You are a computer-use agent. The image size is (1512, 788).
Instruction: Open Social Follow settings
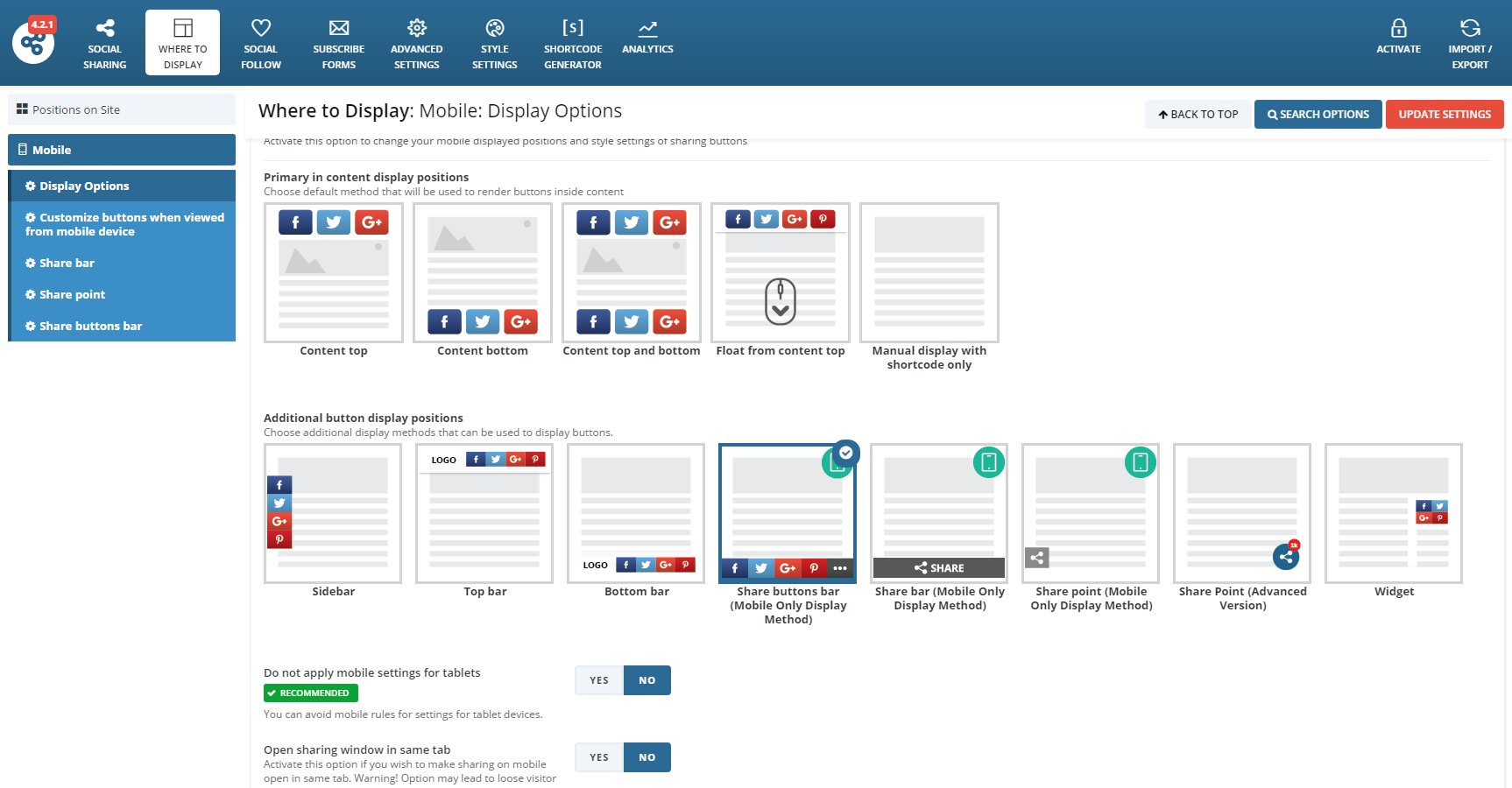tap(261, 44)
